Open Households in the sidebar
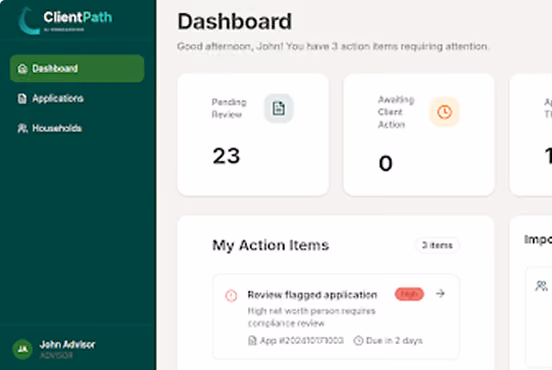 click(77, 128)
